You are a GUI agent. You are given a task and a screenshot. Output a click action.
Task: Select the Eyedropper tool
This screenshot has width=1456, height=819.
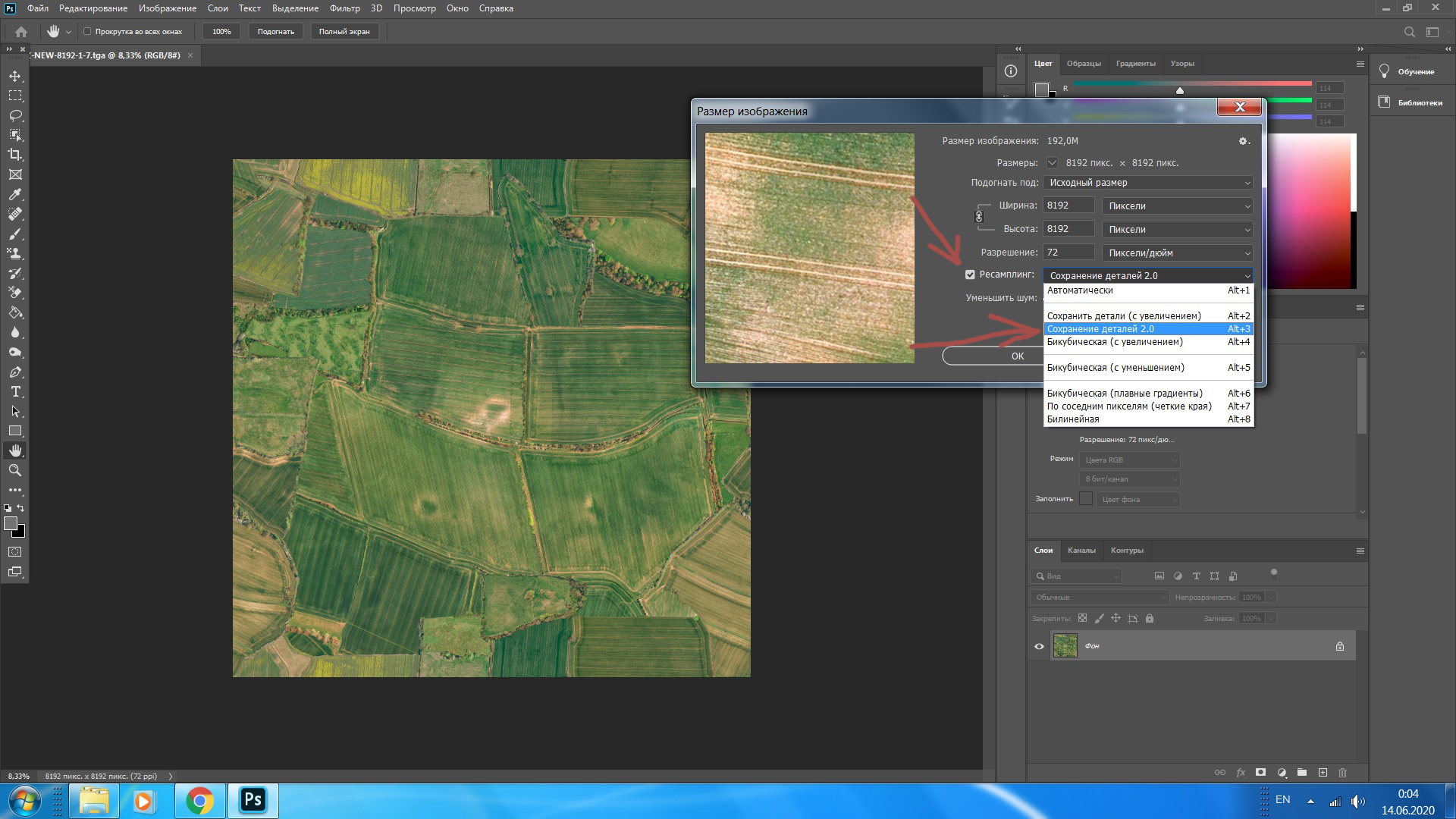[15, 195]
